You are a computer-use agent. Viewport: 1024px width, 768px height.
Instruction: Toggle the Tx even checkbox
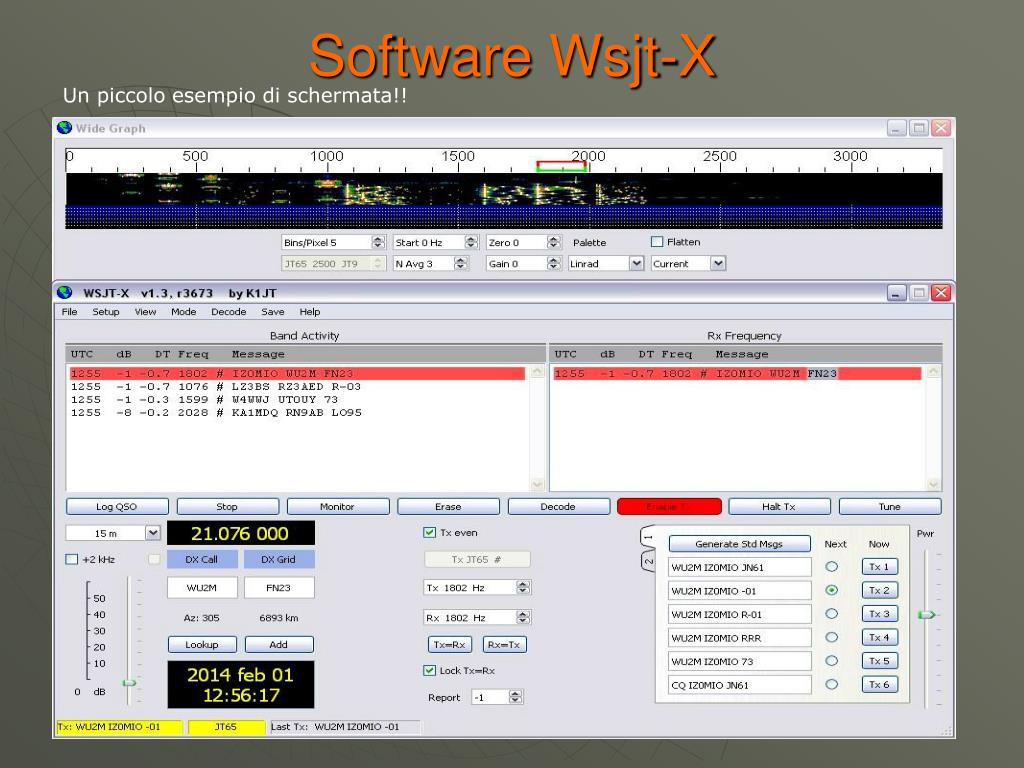click(429, 532)
